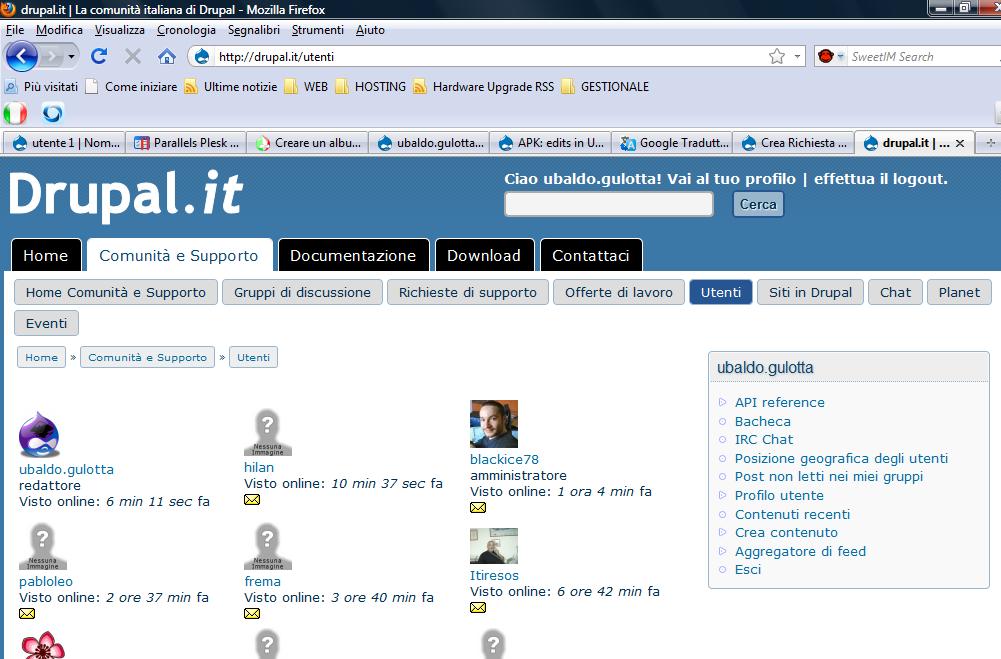Send message via envelope icon under hilan
1001x659 pixels.
click(252, 500)
